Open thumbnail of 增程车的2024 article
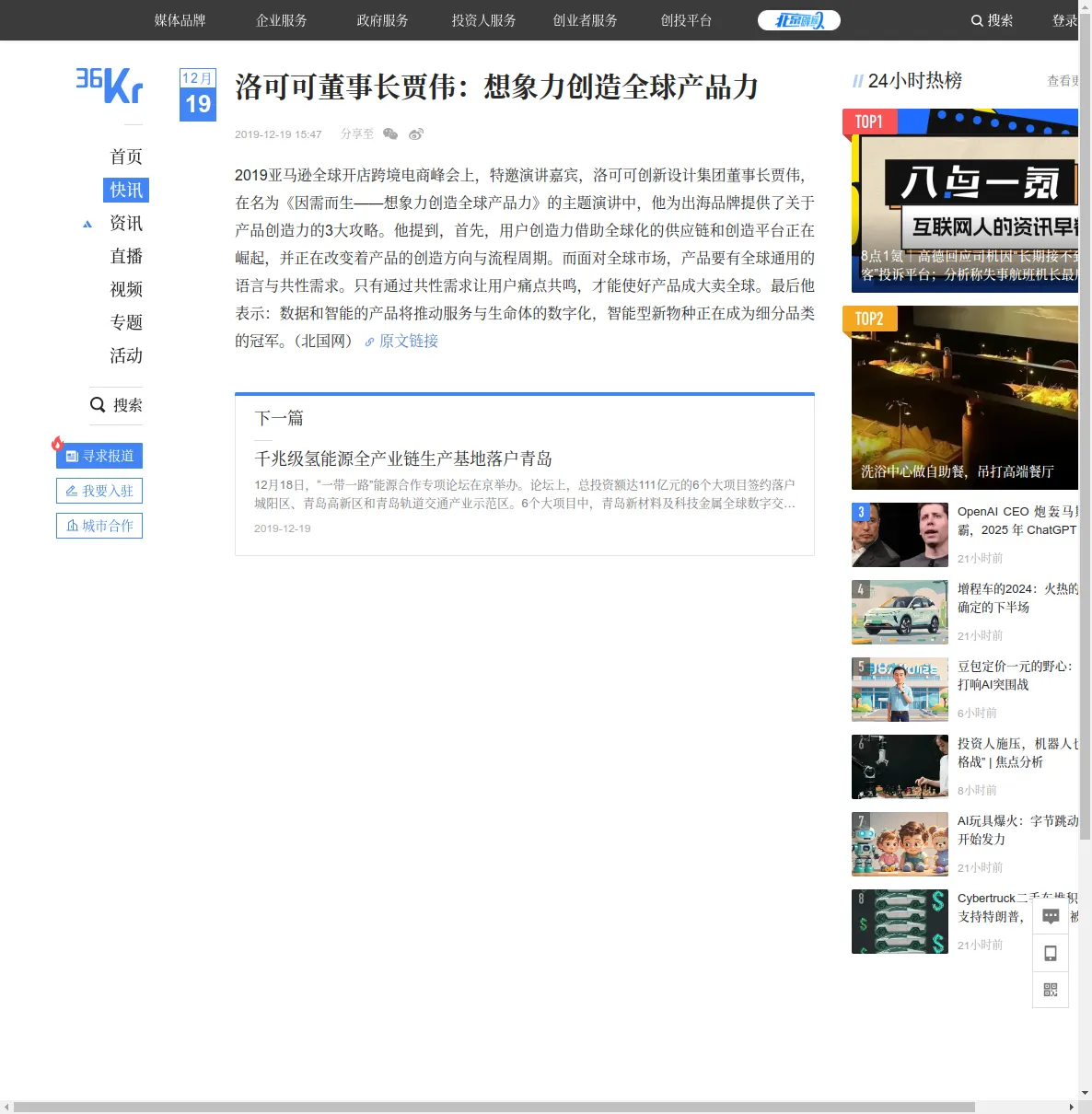Image resolution: width=1092 pixels, height=1114 pixels. point(900,612)
